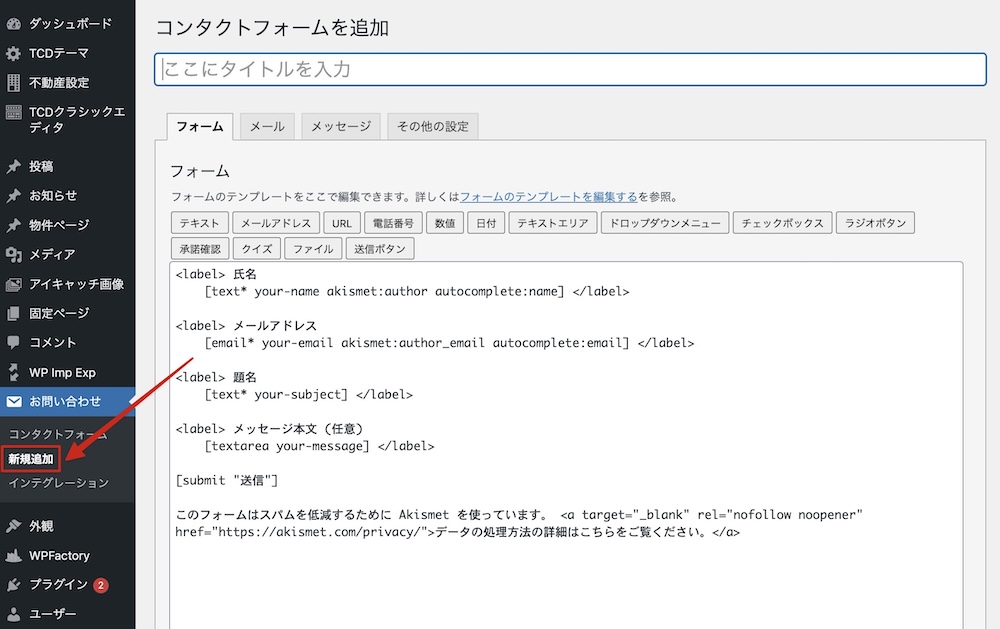Insert a 電話番号 field tag

point(393,223)
